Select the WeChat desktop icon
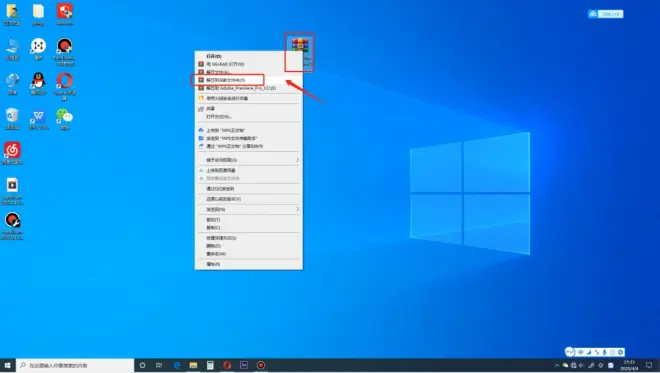The height and width of the screenshot is (373, 660). (x=64, y=119)
